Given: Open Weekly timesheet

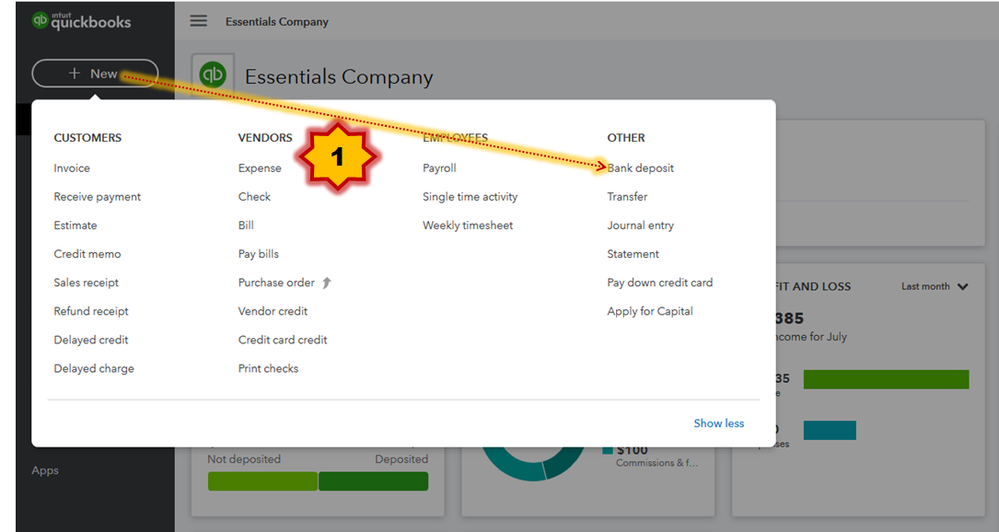Looking at the screenshot, I should tap(468, 226).
